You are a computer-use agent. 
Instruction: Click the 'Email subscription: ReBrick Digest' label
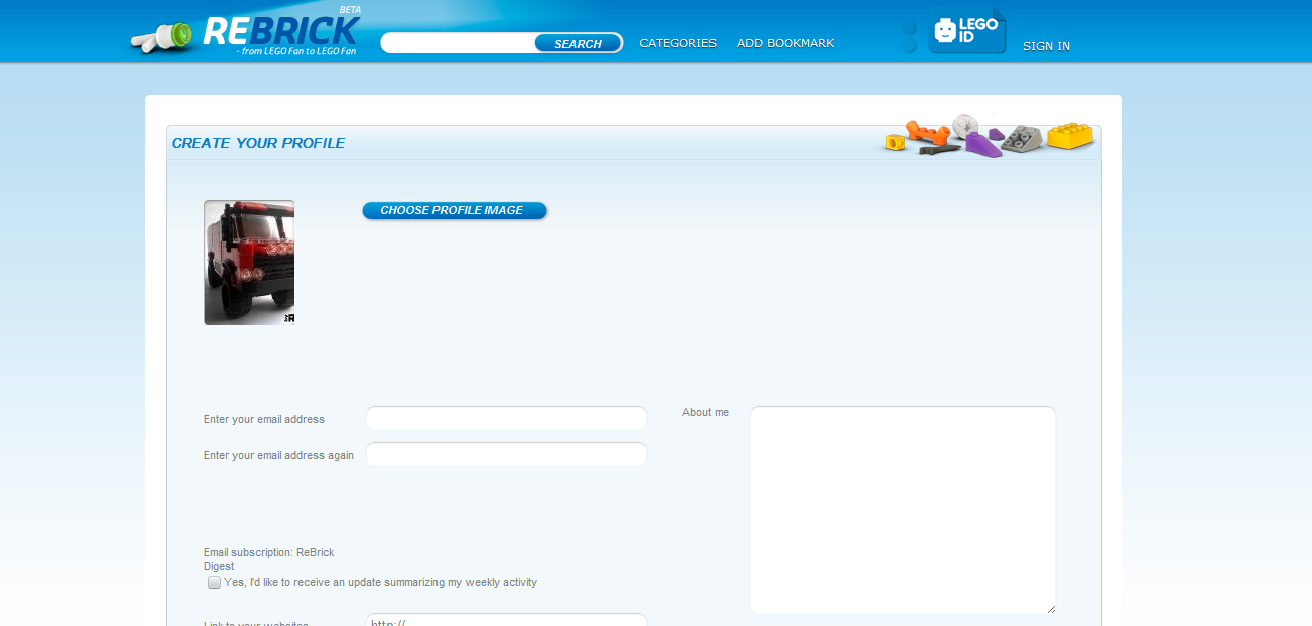pyautogui.click(x=269, y=559)
